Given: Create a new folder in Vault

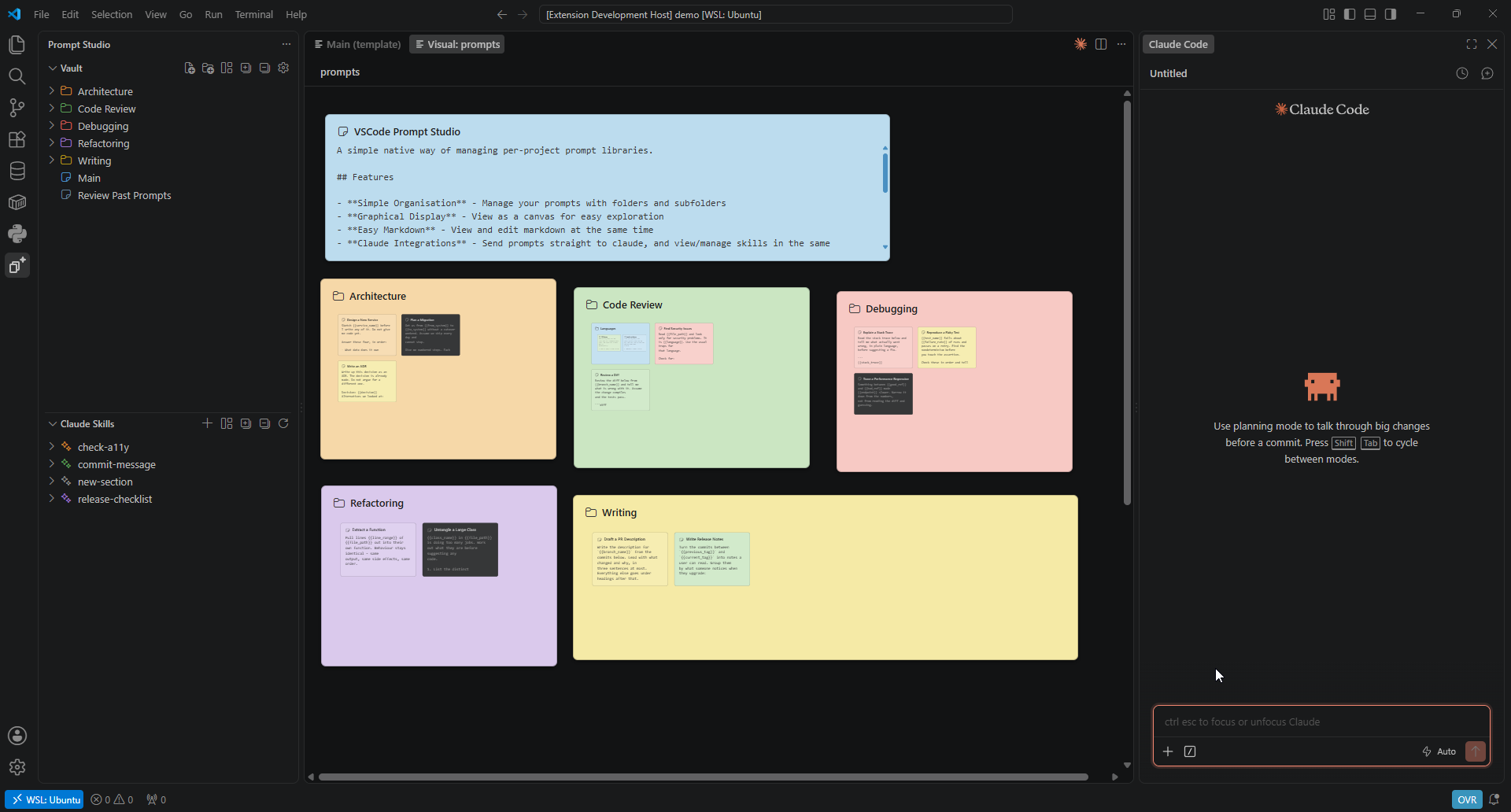Looking at the screenshot, I should coord(208,68).
